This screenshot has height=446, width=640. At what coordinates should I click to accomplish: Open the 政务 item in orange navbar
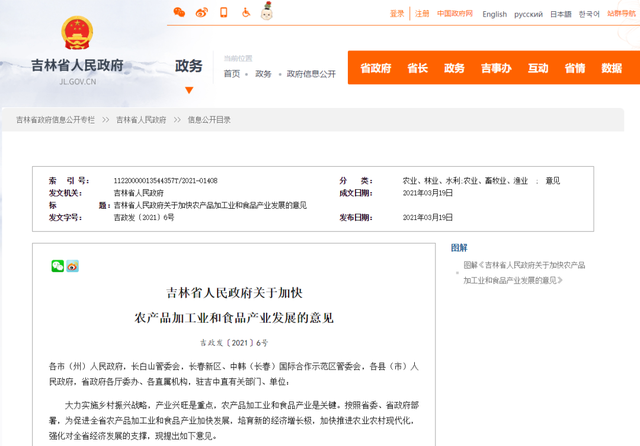454,68
